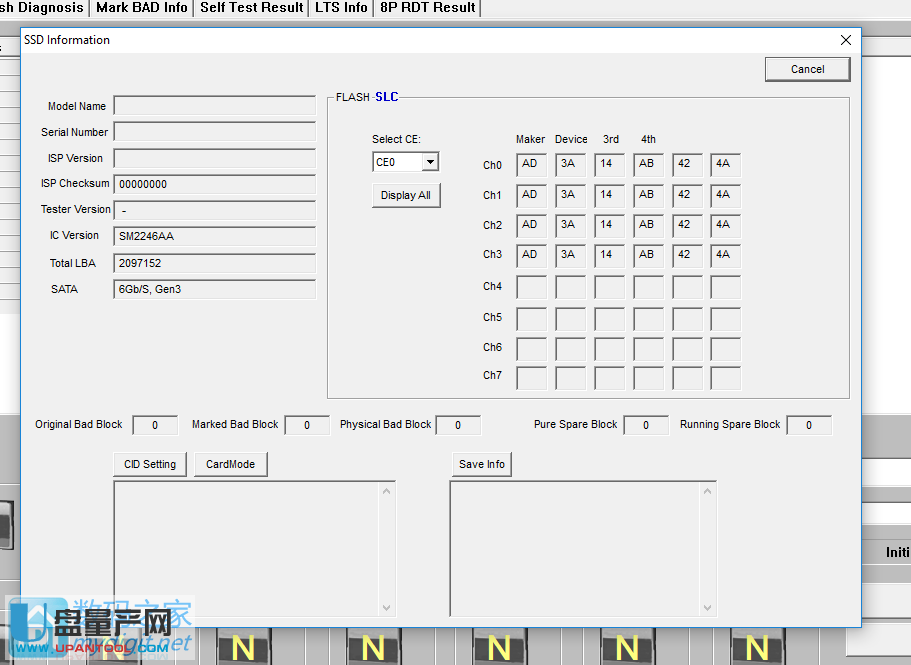Click Ch0 Maker field showing AD
The image size is (911, 665).
531,165
